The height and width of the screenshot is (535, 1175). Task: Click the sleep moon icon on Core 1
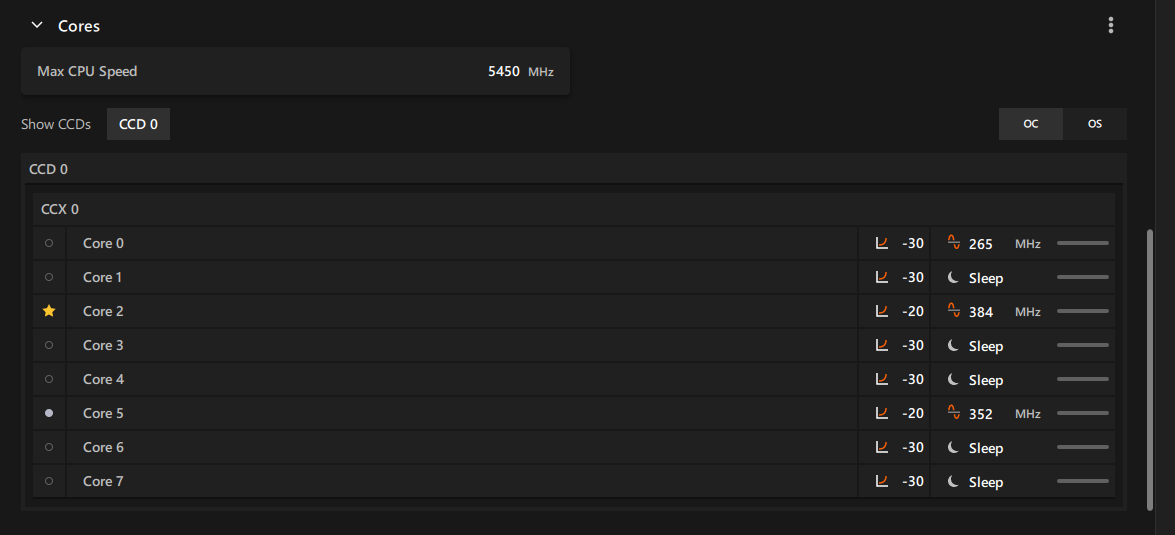[953, 277]
